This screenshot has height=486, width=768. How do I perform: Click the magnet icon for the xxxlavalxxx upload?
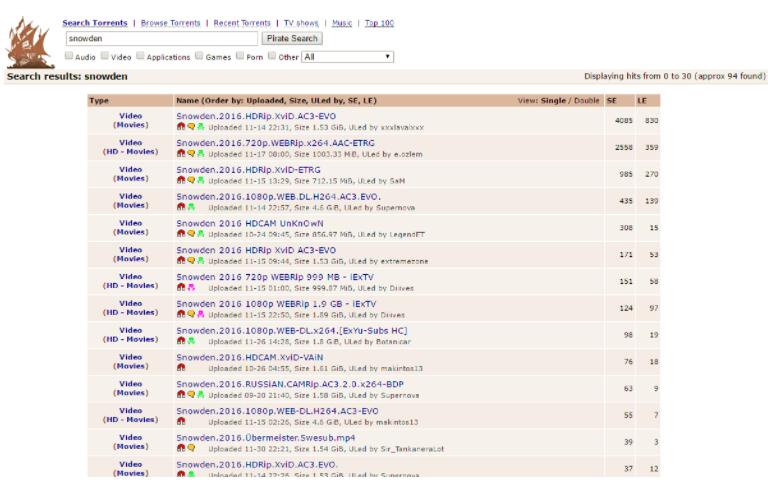[x=181, y=127]
